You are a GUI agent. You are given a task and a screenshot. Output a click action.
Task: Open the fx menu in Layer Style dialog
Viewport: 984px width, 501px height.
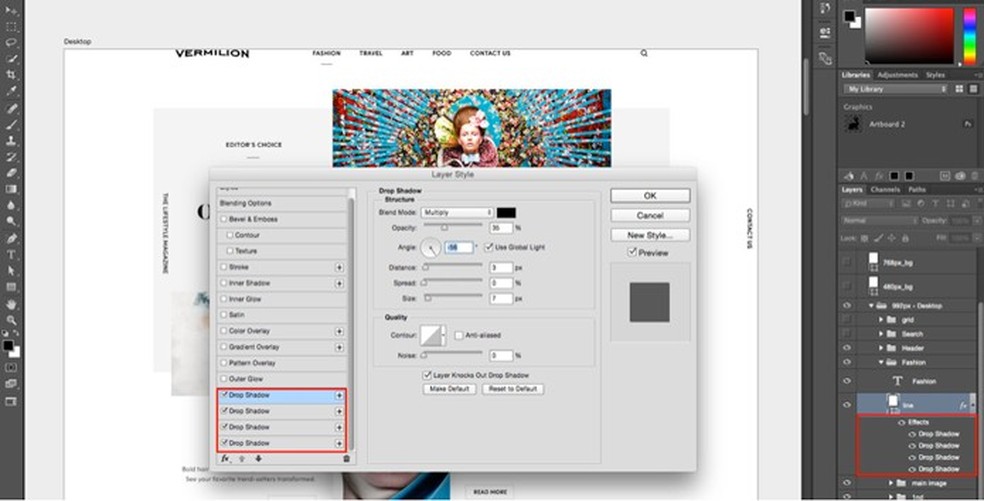(x=225, y=459)
